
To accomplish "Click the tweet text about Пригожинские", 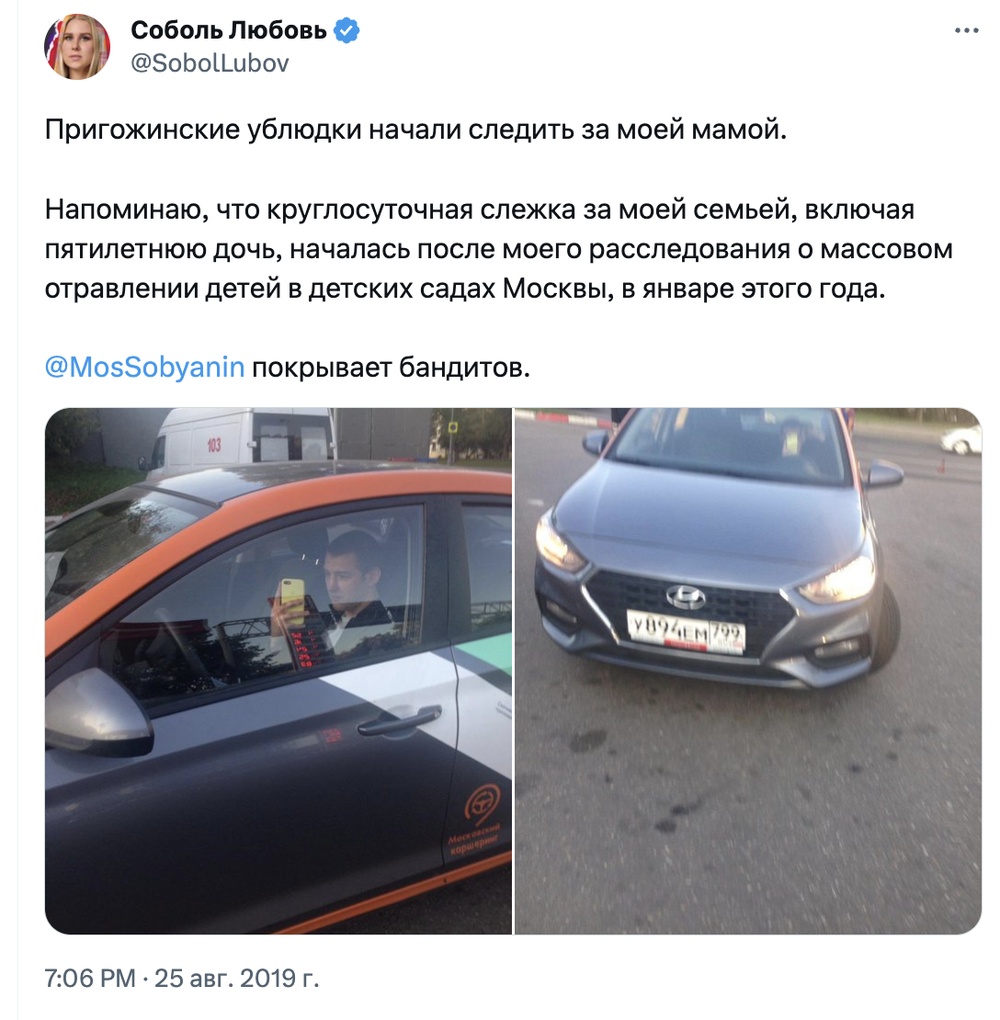I will pyautogui.click(x=416, y=130).
